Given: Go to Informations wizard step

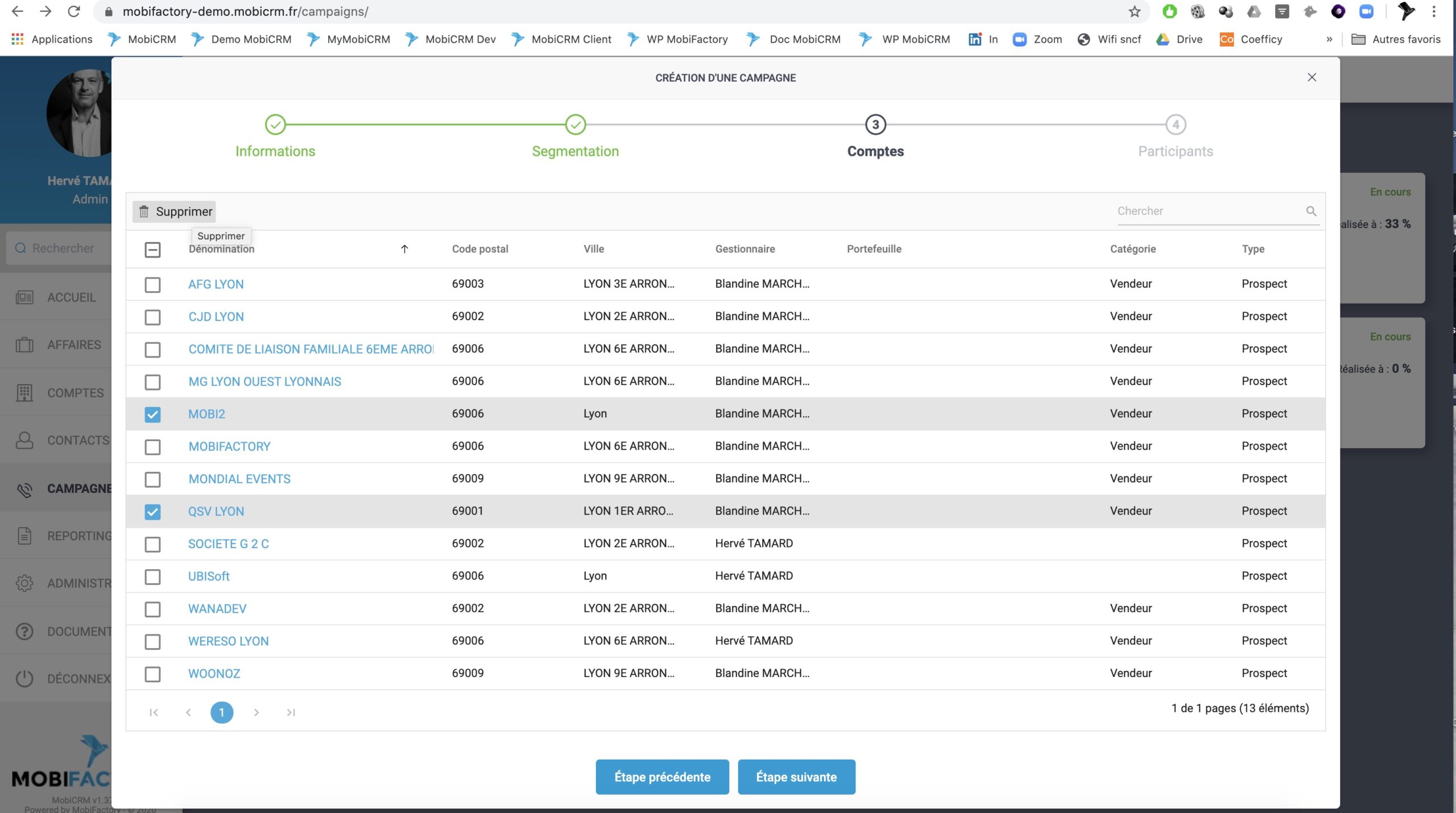Looking at the screenshot, I should [x=275, y=125].
